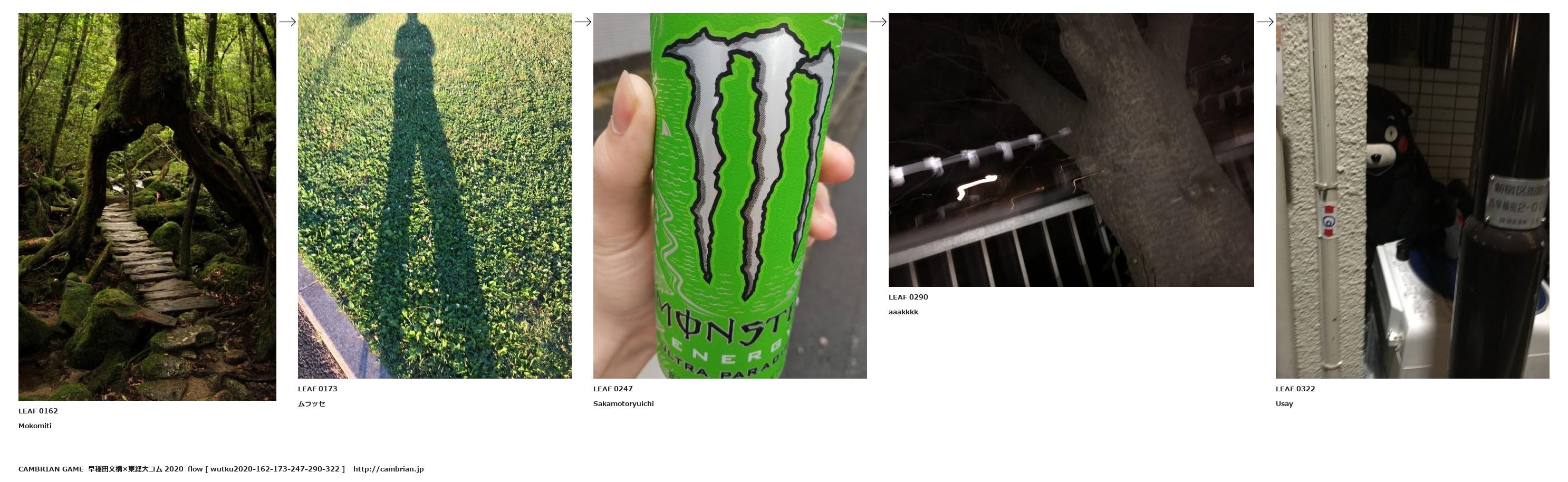
Task: Open the Monster Energy can photo
Action: [x=730, y=196]
